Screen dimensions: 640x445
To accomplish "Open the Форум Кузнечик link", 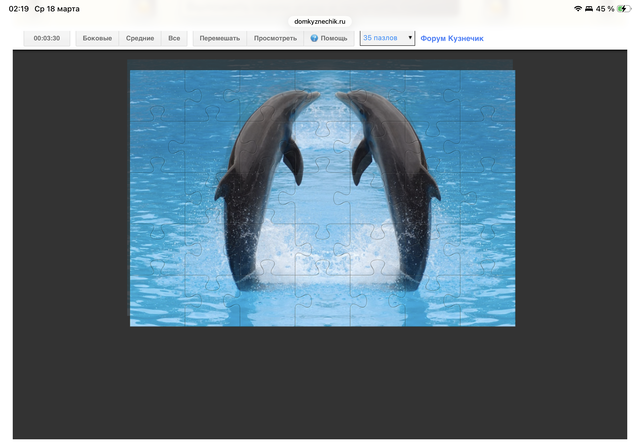I will tap(451, 38).
